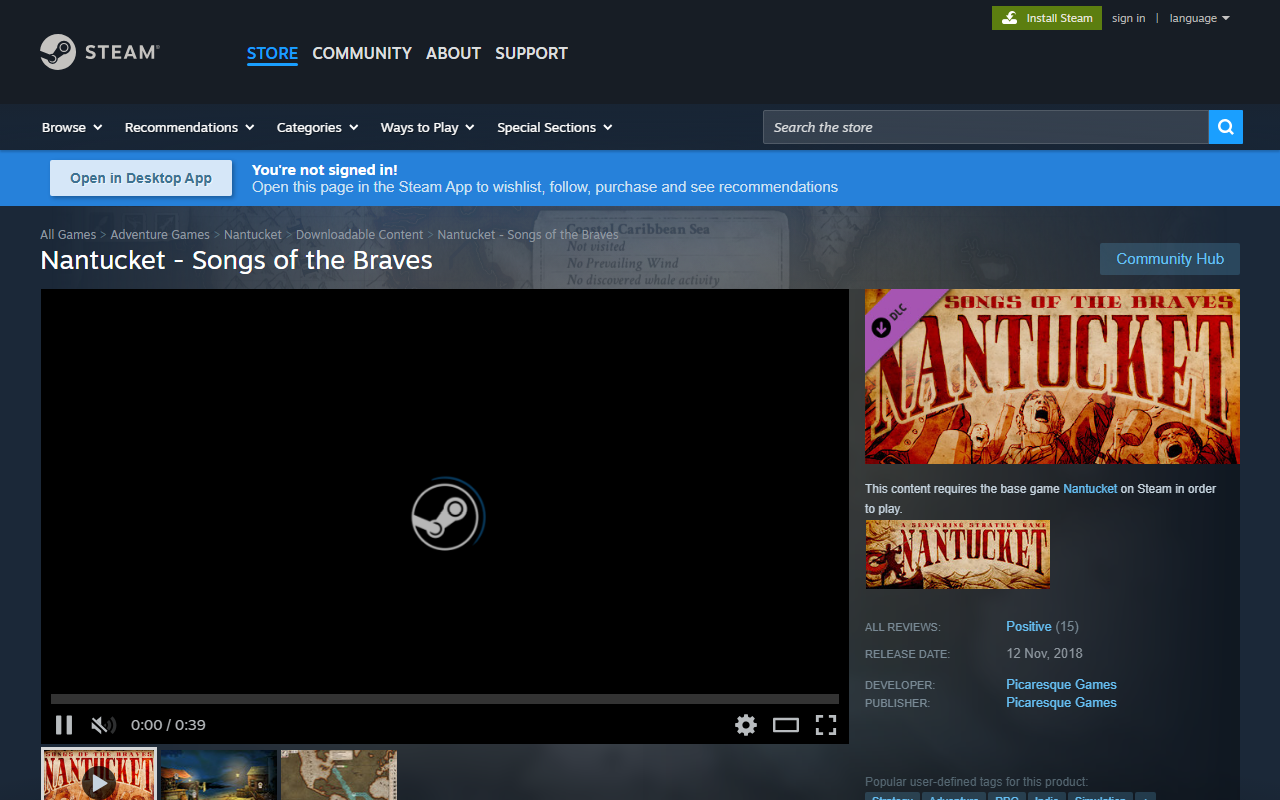Click the Nantucket base game banner image
This screenshot has height=800, width=1280.
pos(957,554)
